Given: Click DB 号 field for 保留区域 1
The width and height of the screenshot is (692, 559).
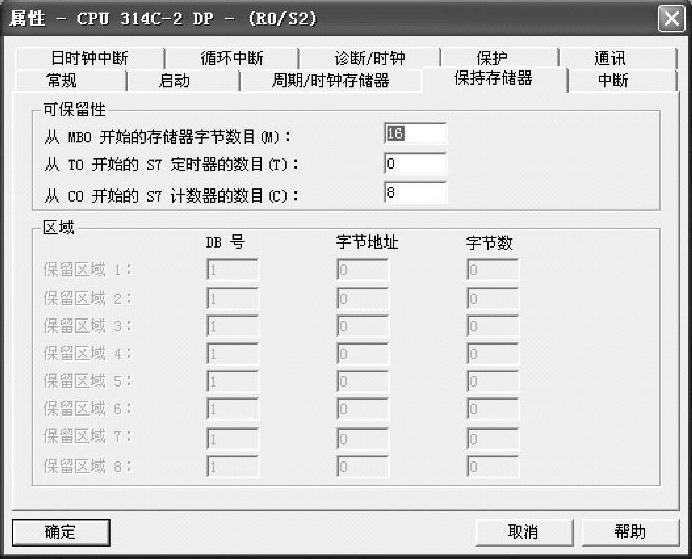Looking at the screenshot, I should (x=233, y=269).
